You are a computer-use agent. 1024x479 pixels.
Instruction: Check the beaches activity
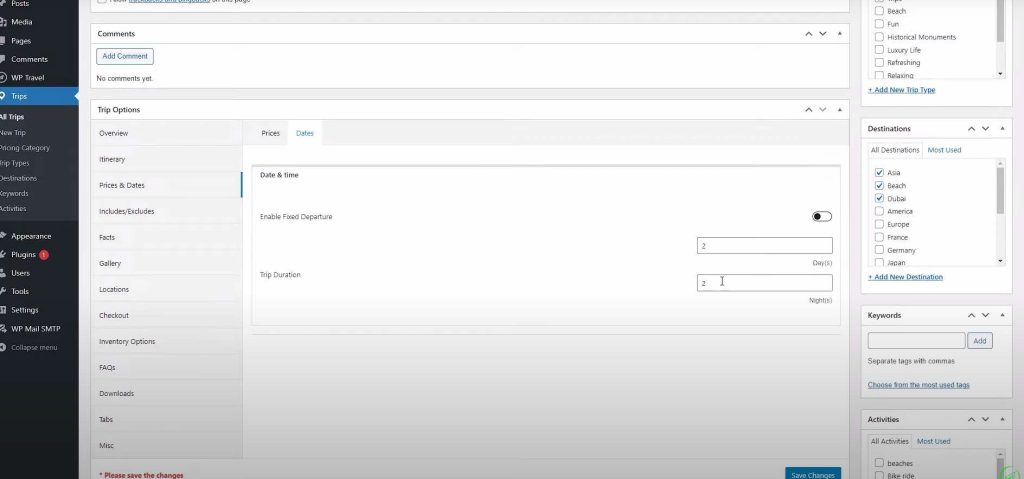[879, 463]
